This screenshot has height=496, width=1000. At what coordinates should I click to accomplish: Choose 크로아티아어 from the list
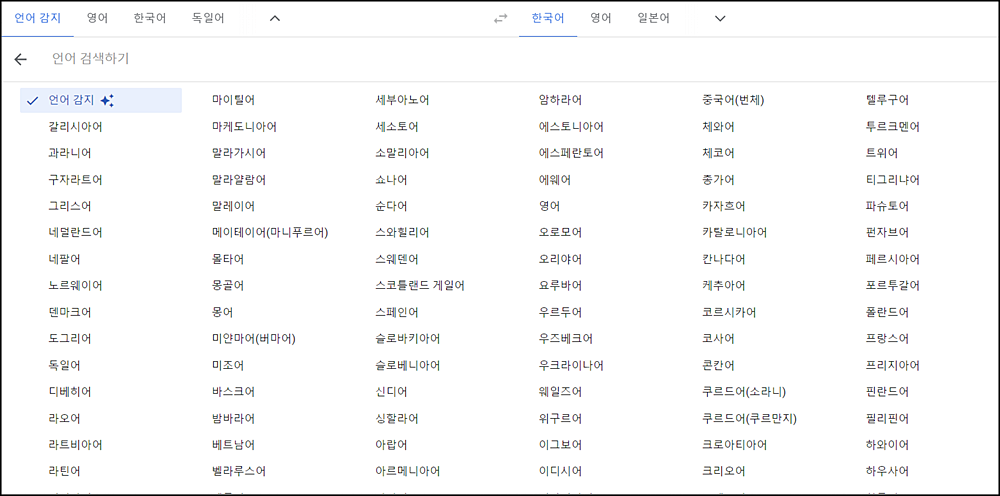735,444
